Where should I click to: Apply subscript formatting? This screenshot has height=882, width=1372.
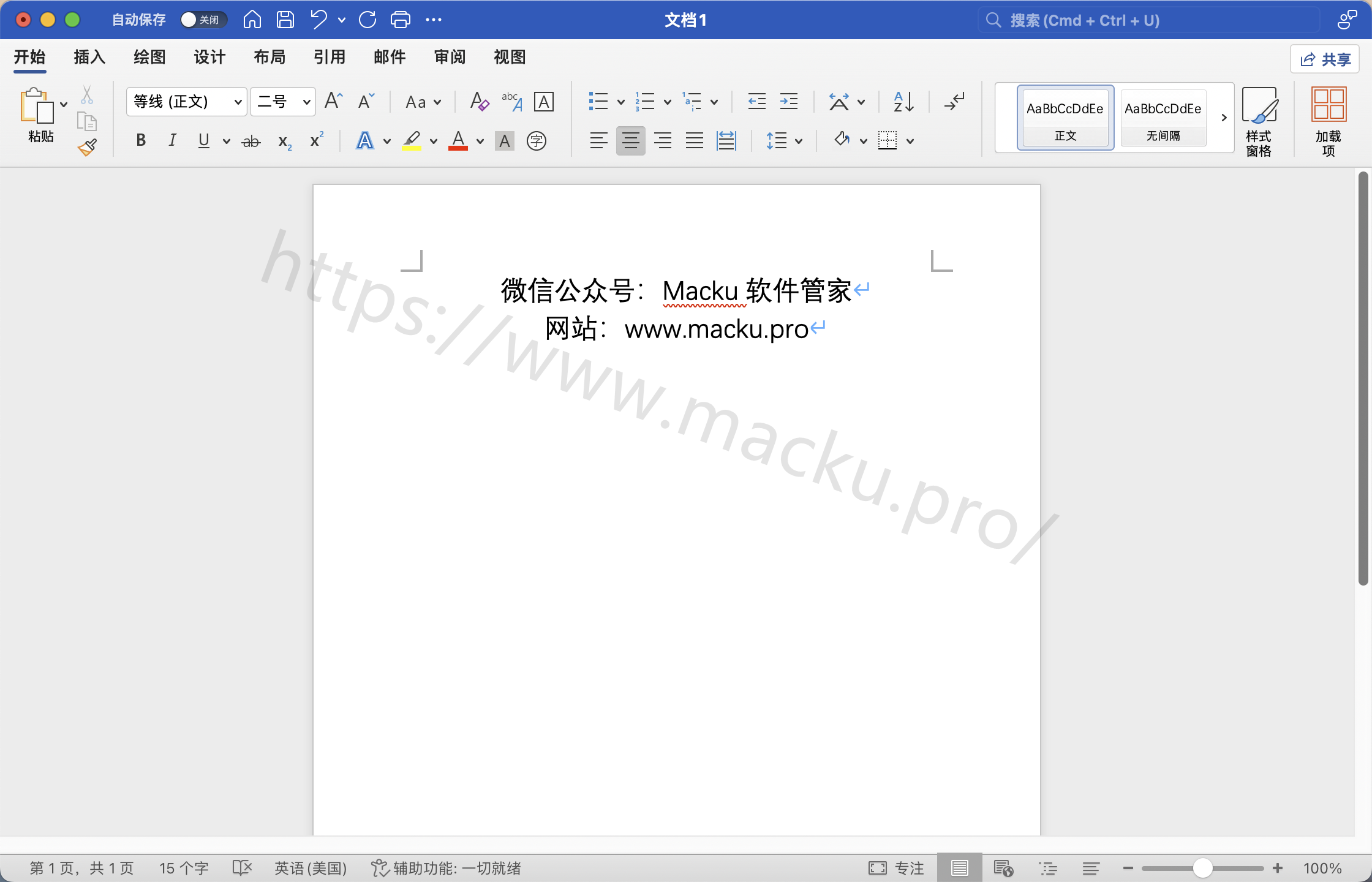coord(285,141)
